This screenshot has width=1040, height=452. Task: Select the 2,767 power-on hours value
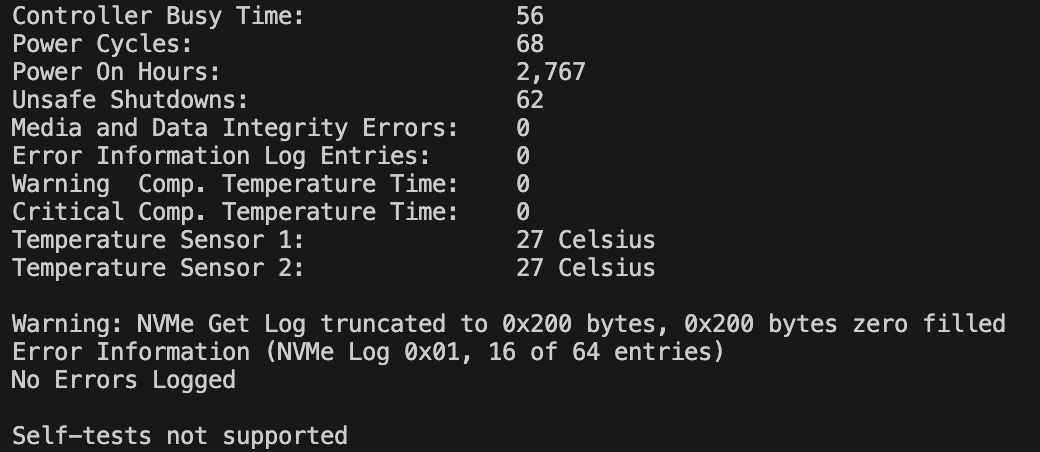point(551,72)
